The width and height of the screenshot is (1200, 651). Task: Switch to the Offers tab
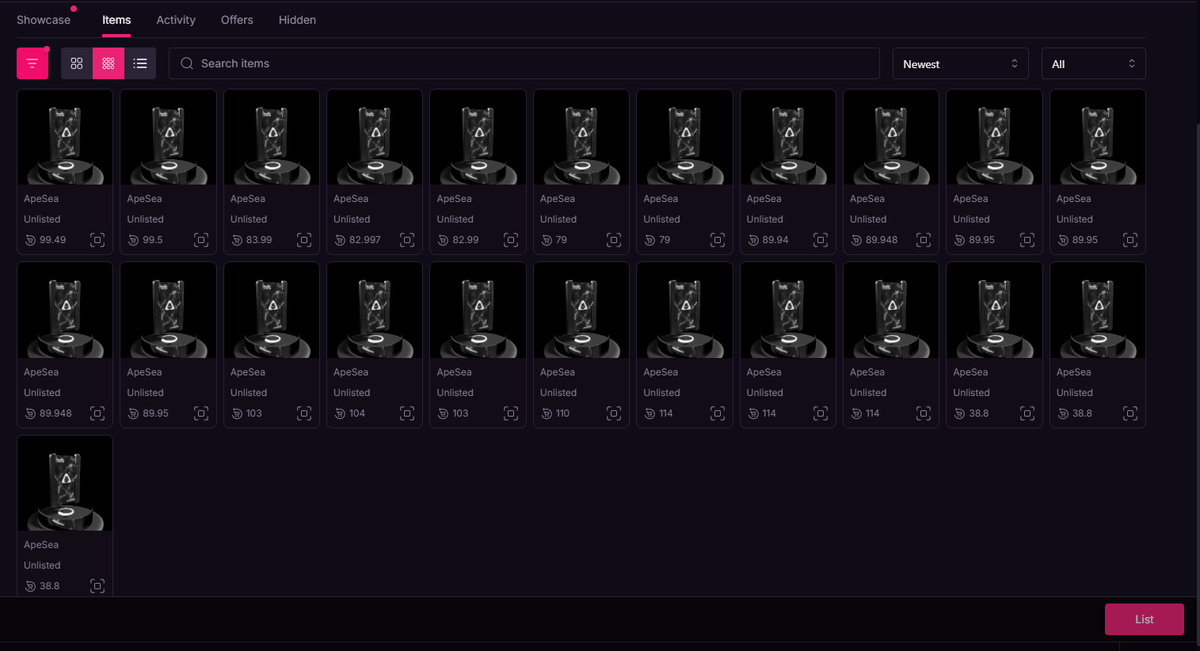pyautogui.click(x=237, y=20)
